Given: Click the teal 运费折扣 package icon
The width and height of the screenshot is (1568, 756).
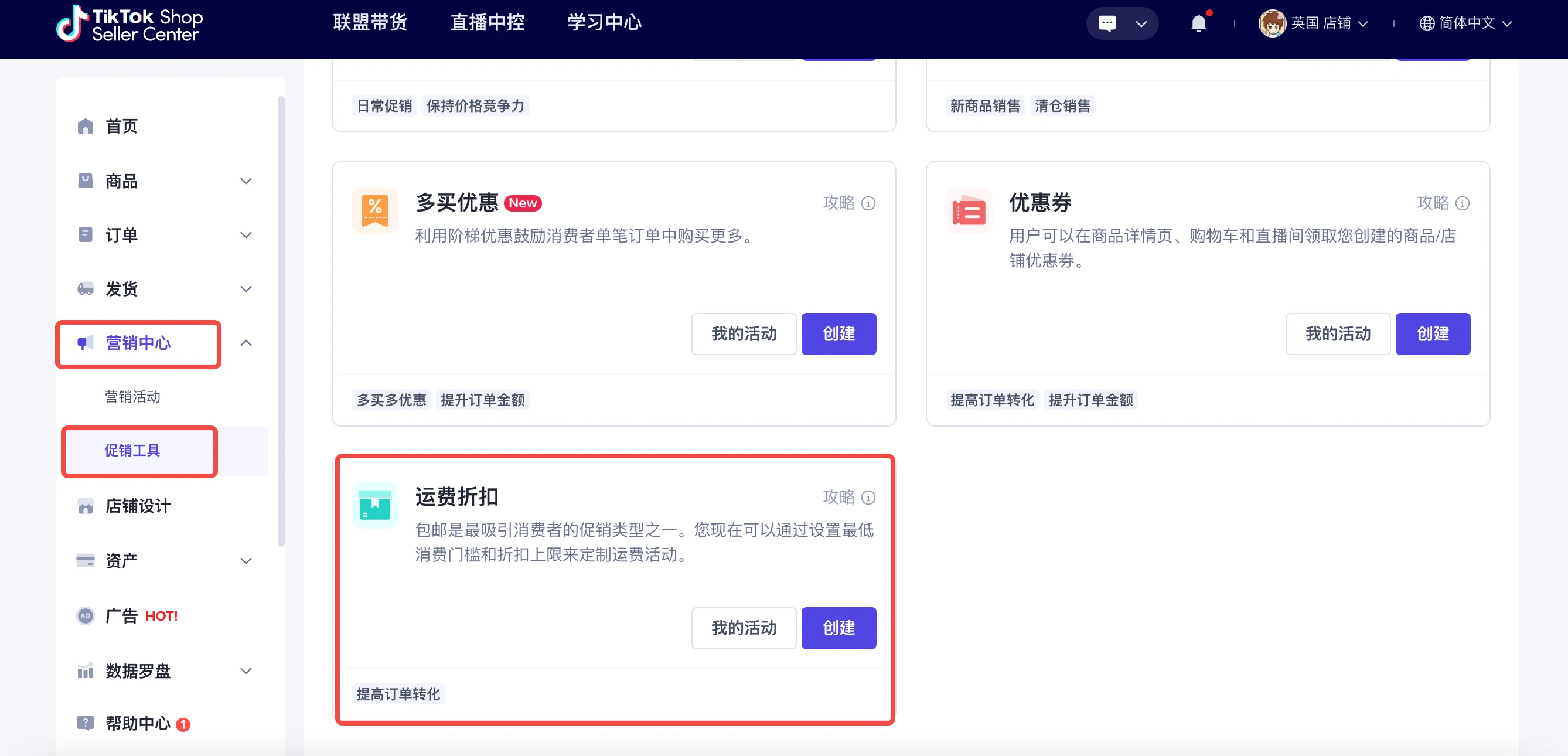Looking at the screenshot, I should coord(374,505).
